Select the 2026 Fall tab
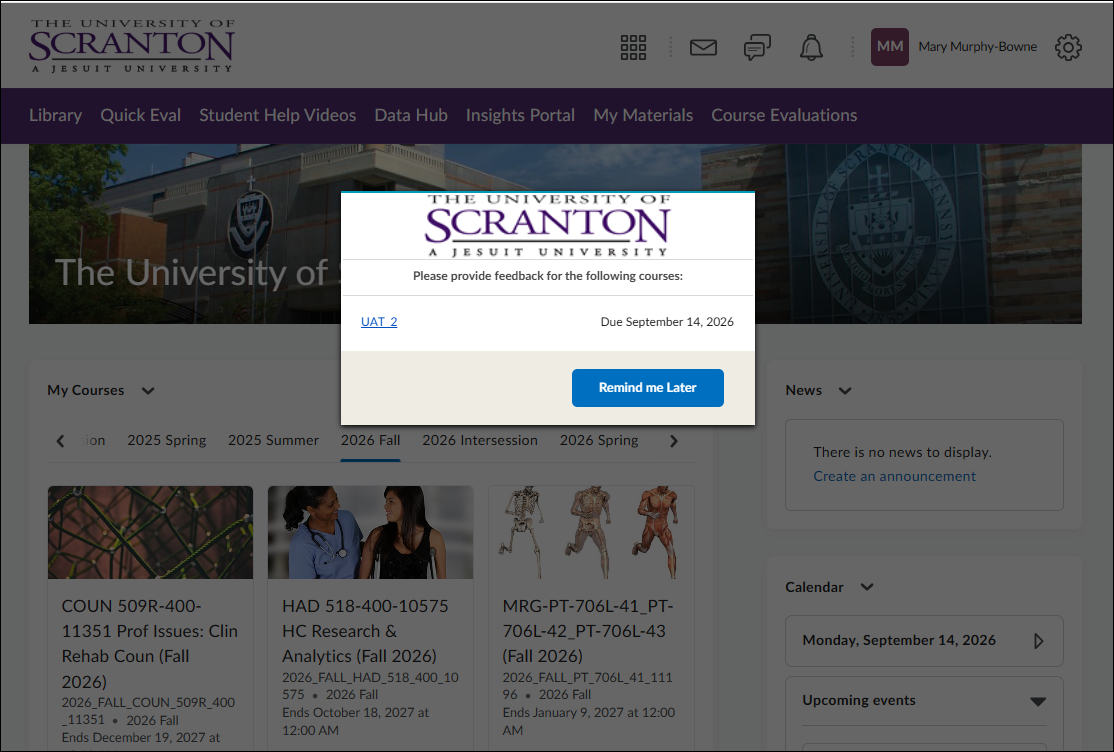Viewport: 1114px width, 752px height. click(371, 440)
